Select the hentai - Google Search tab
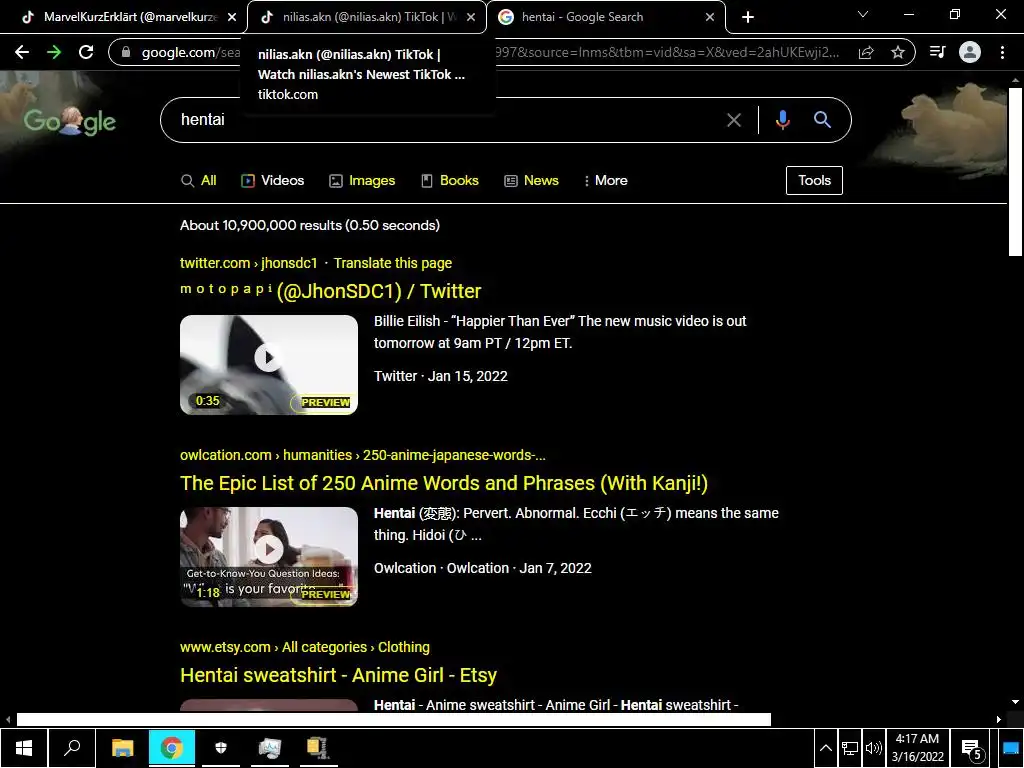This screenshot has height=768, width=1024. (605, 17)
